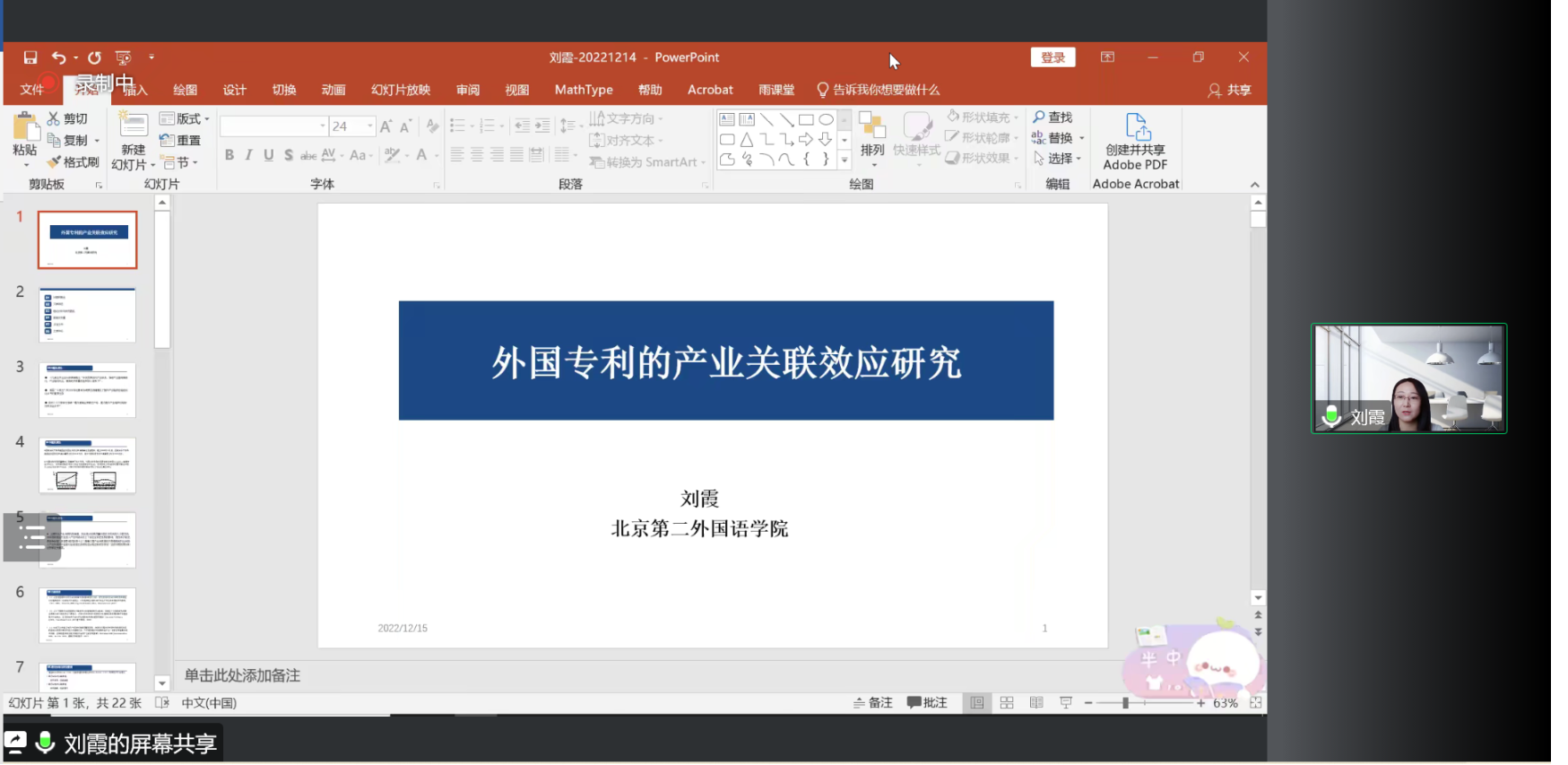Open the font size dropdown
This screenshot has width=1568, height=765.
pyautogui.click(x=369, y=126)
